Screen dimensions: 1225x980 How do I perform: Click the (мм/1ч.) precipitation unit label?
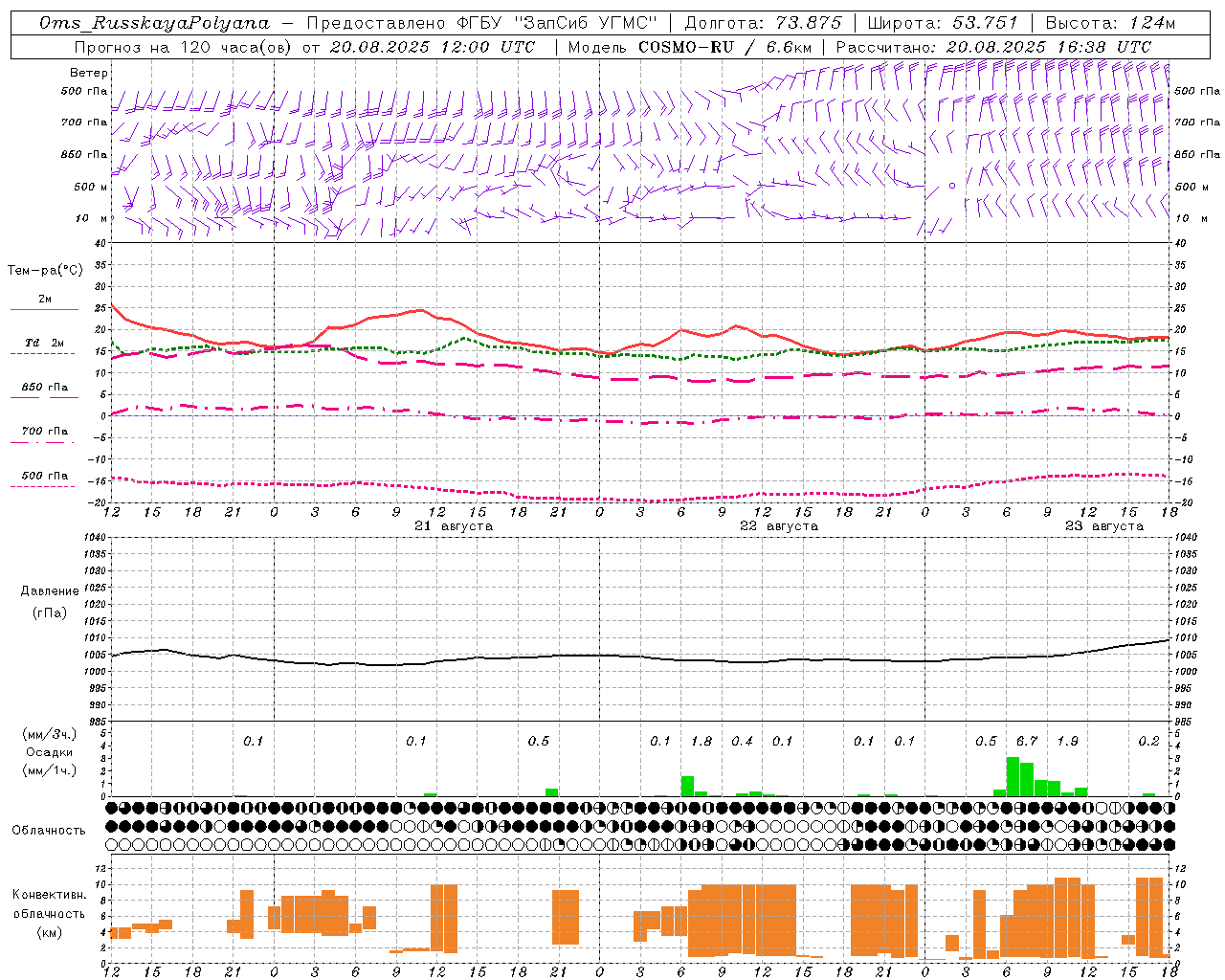(49, 770)
